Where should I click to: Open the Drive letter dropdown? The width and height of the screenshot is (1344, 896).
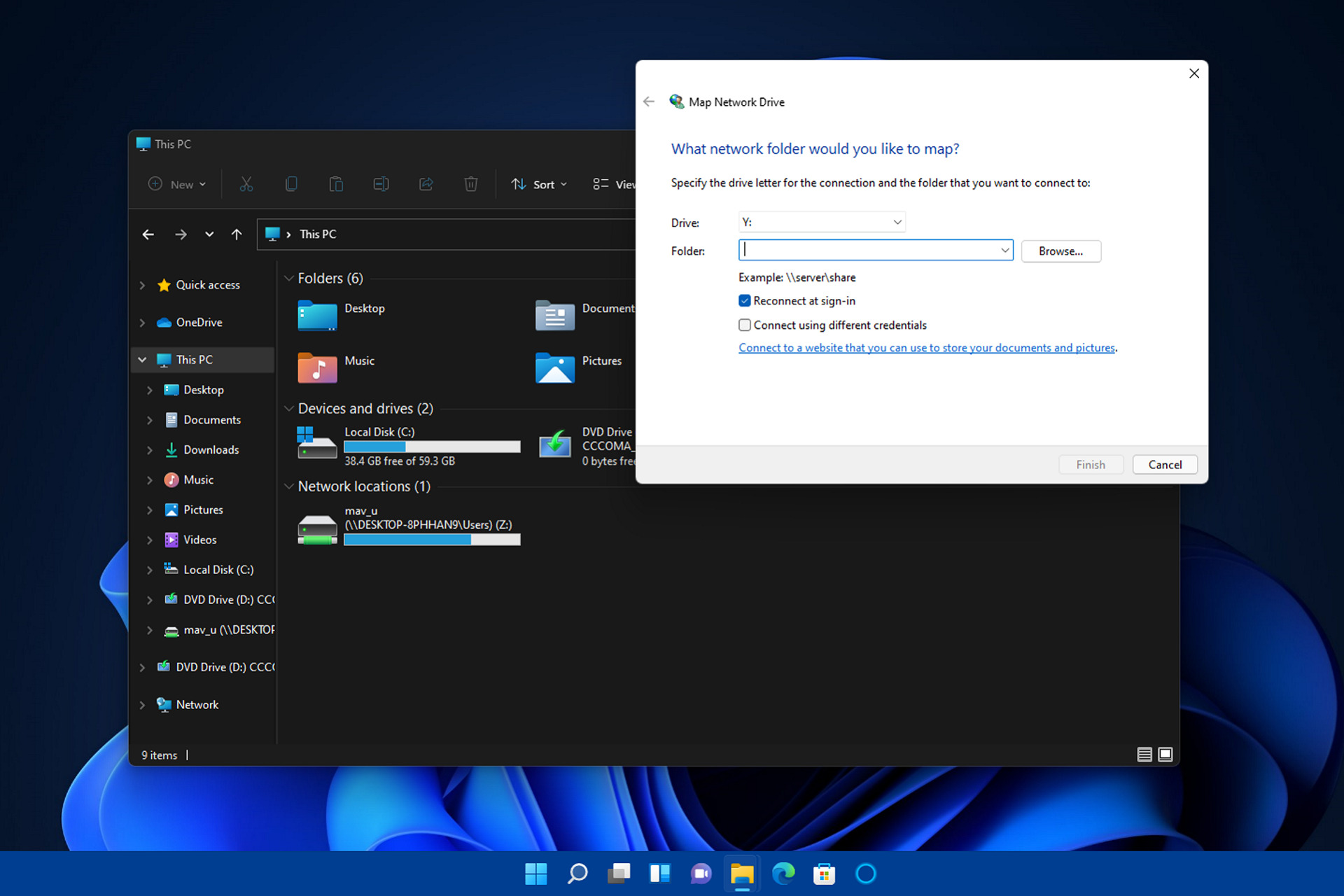point(822,222)
